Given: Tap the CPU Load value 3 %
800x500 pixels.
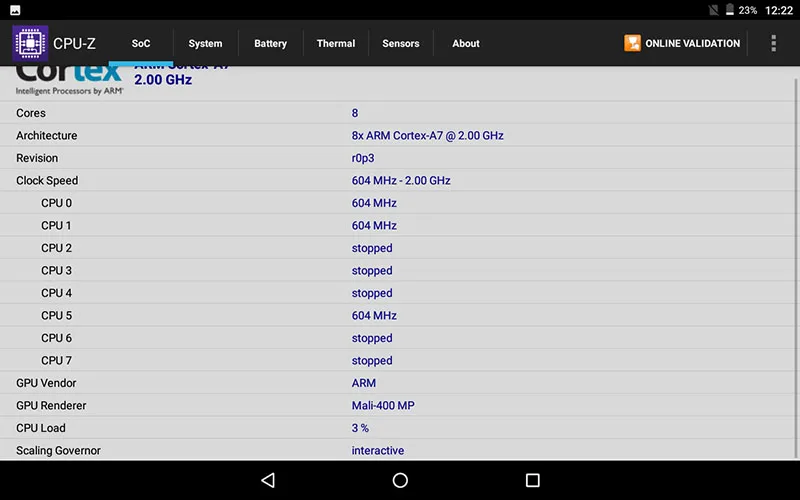Looking at the screenshot, I should [x=360, y=428].
